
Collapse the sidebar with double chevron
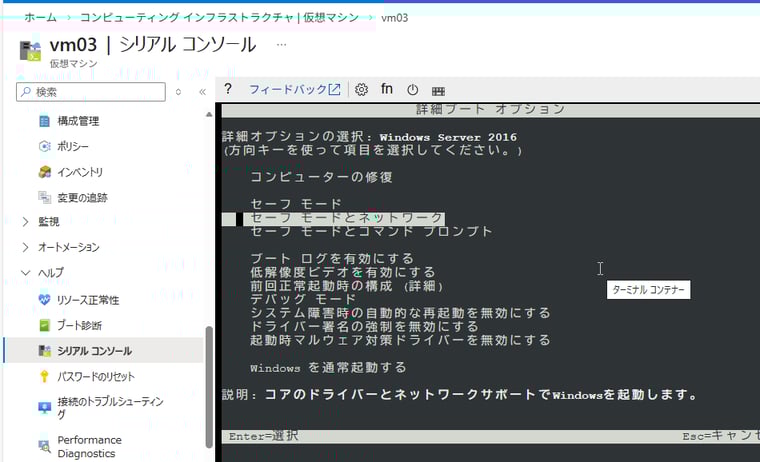point(203,92)
